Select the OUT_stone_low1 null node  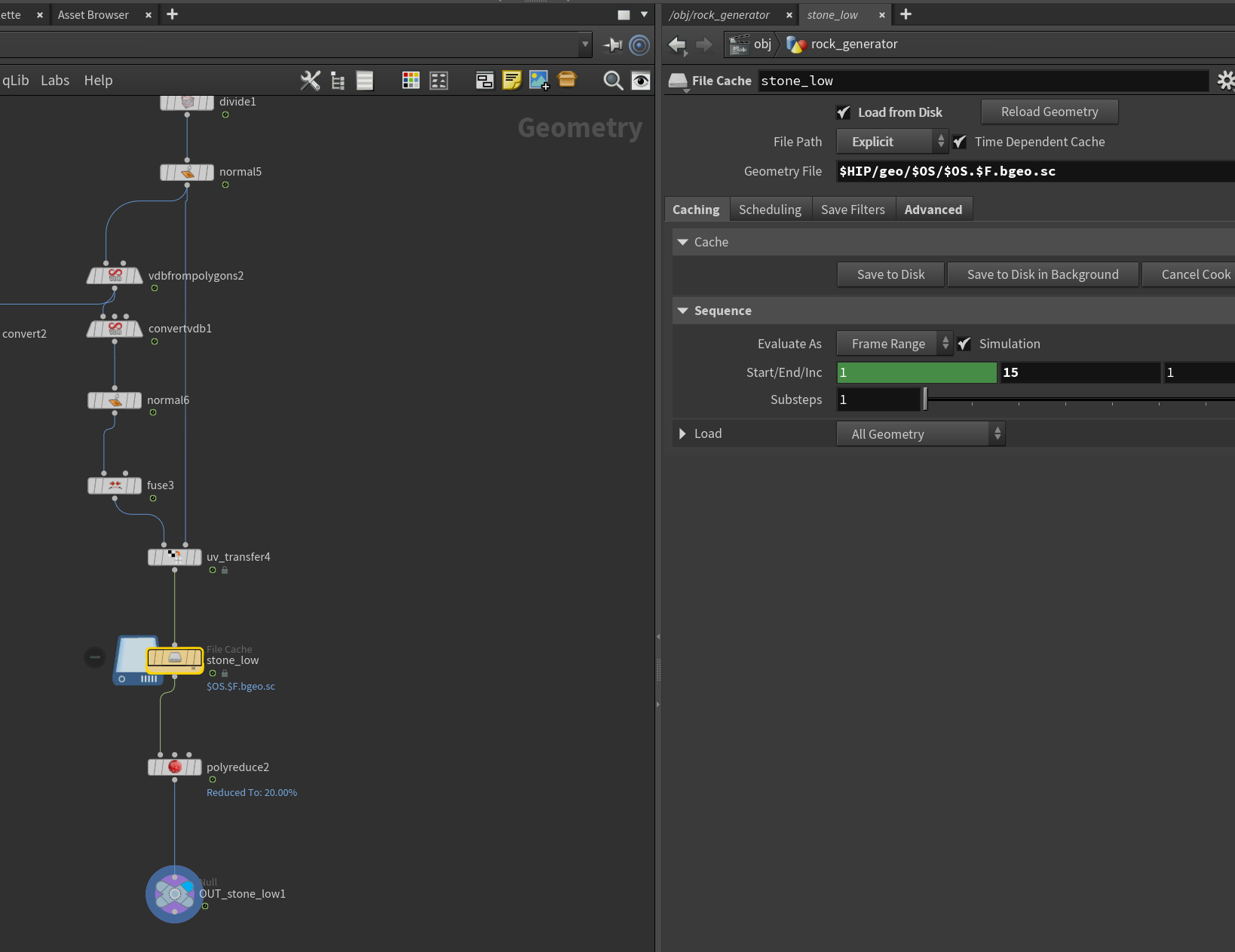(174, 894)
